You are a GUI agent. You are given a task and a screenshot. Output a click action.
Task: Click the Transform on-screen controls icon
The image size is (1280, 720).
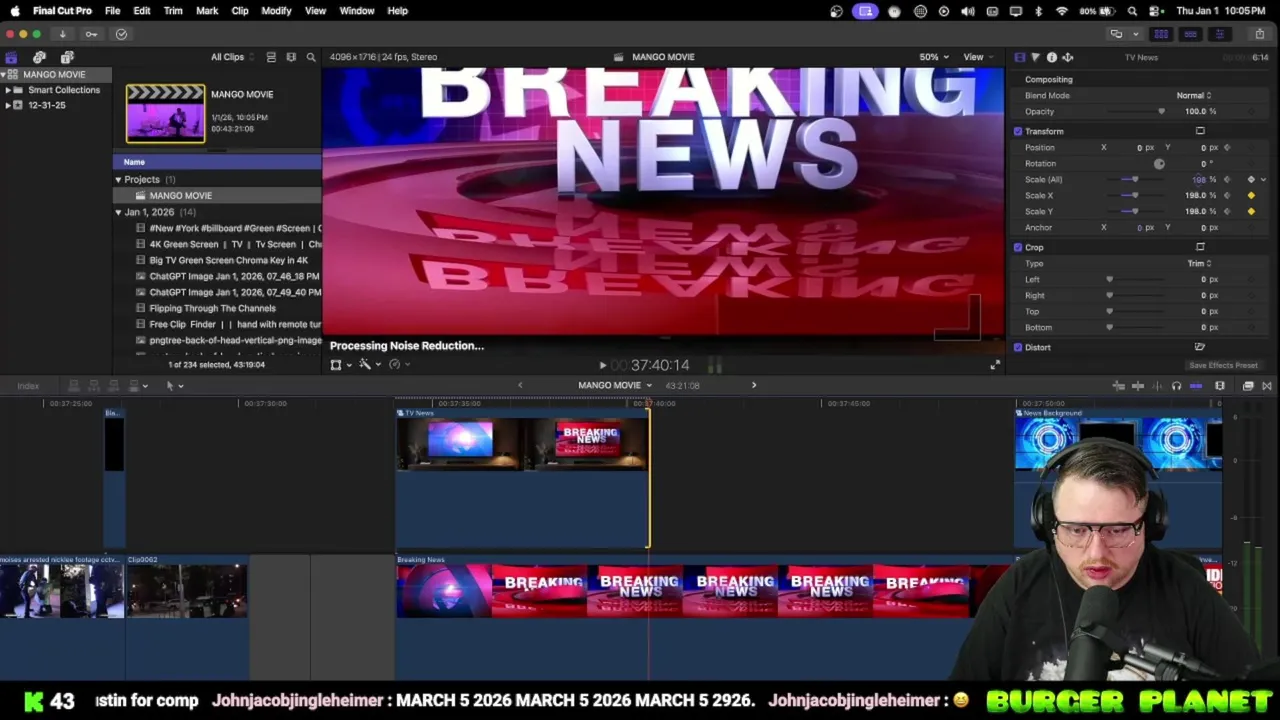click(1200, 131)
